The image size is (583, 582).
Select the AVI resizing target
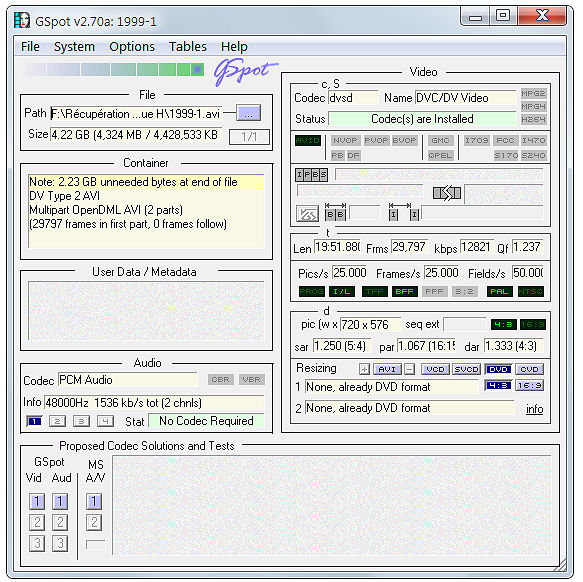[387, 369]
